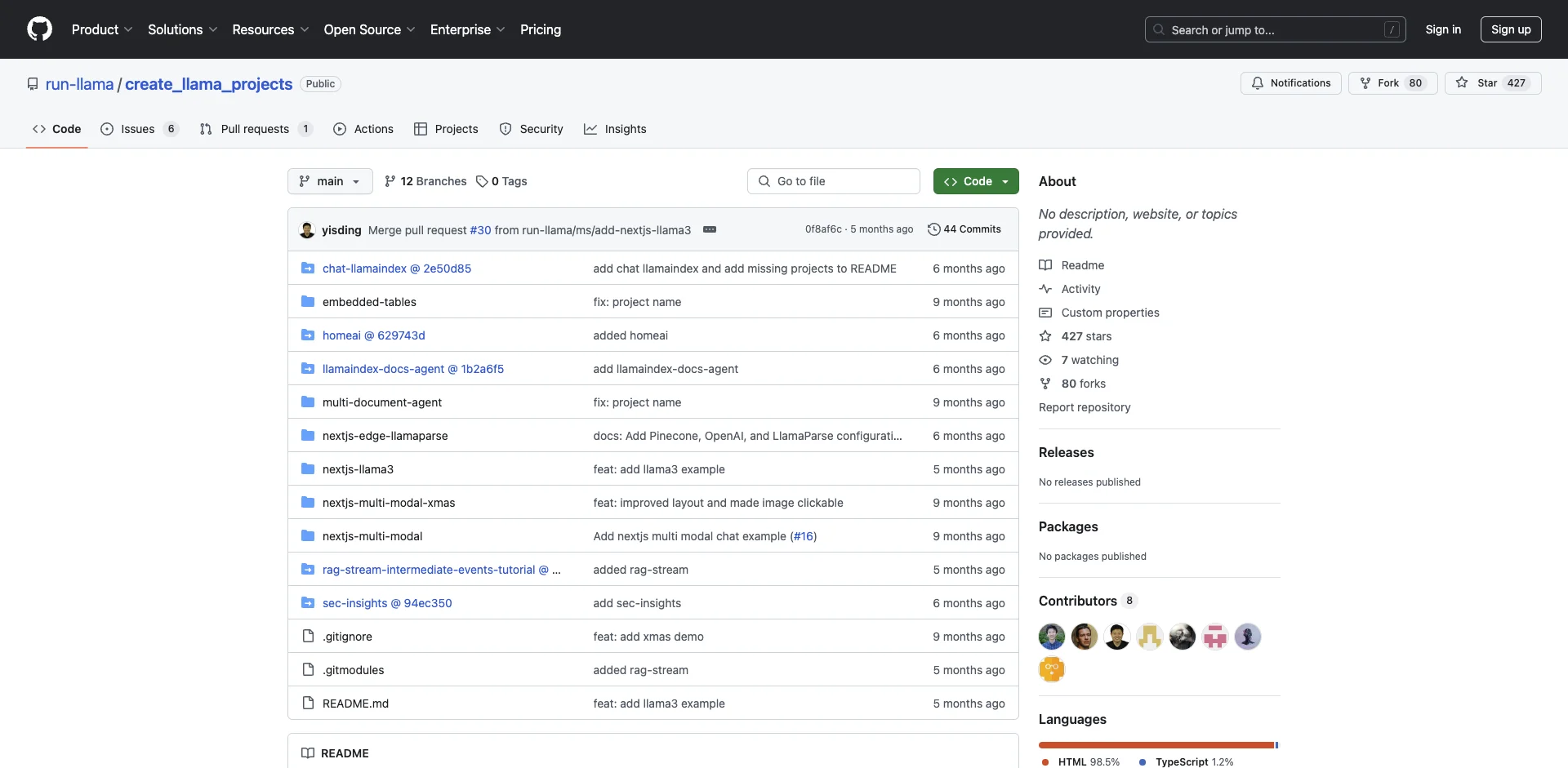Click the GitHub logo icon
The width and height of the screenshot is (1568, 768).
pyautogui.click(x=39, y=29)
